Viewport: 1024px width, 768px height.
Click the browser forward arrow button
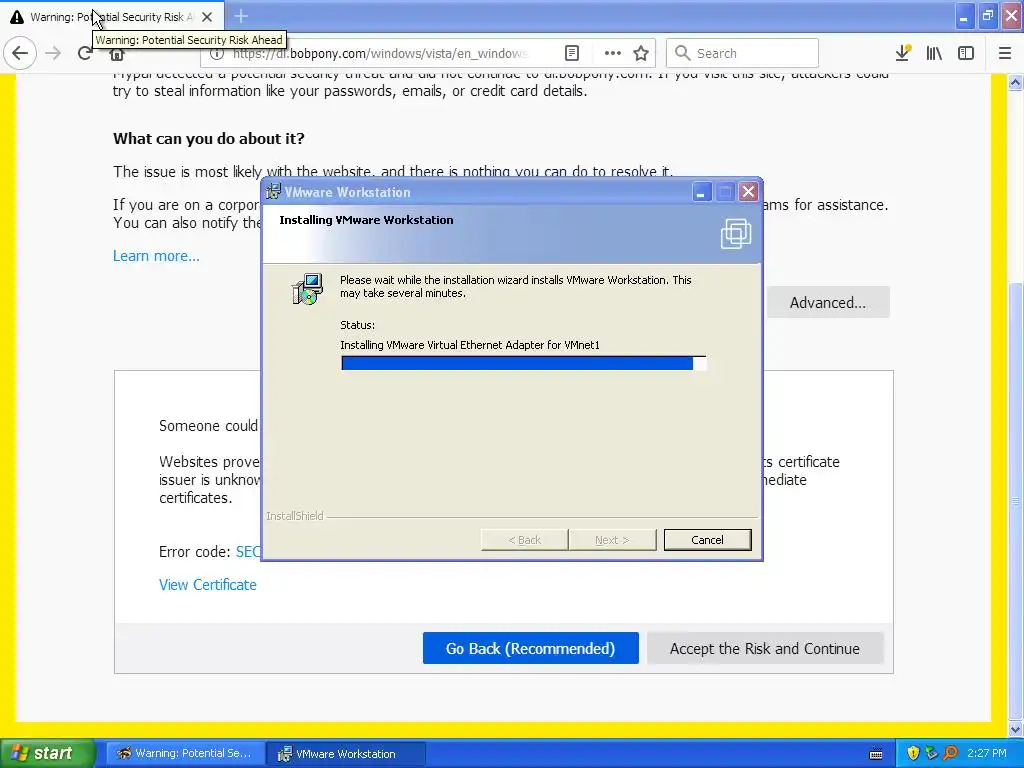(54, 53)
